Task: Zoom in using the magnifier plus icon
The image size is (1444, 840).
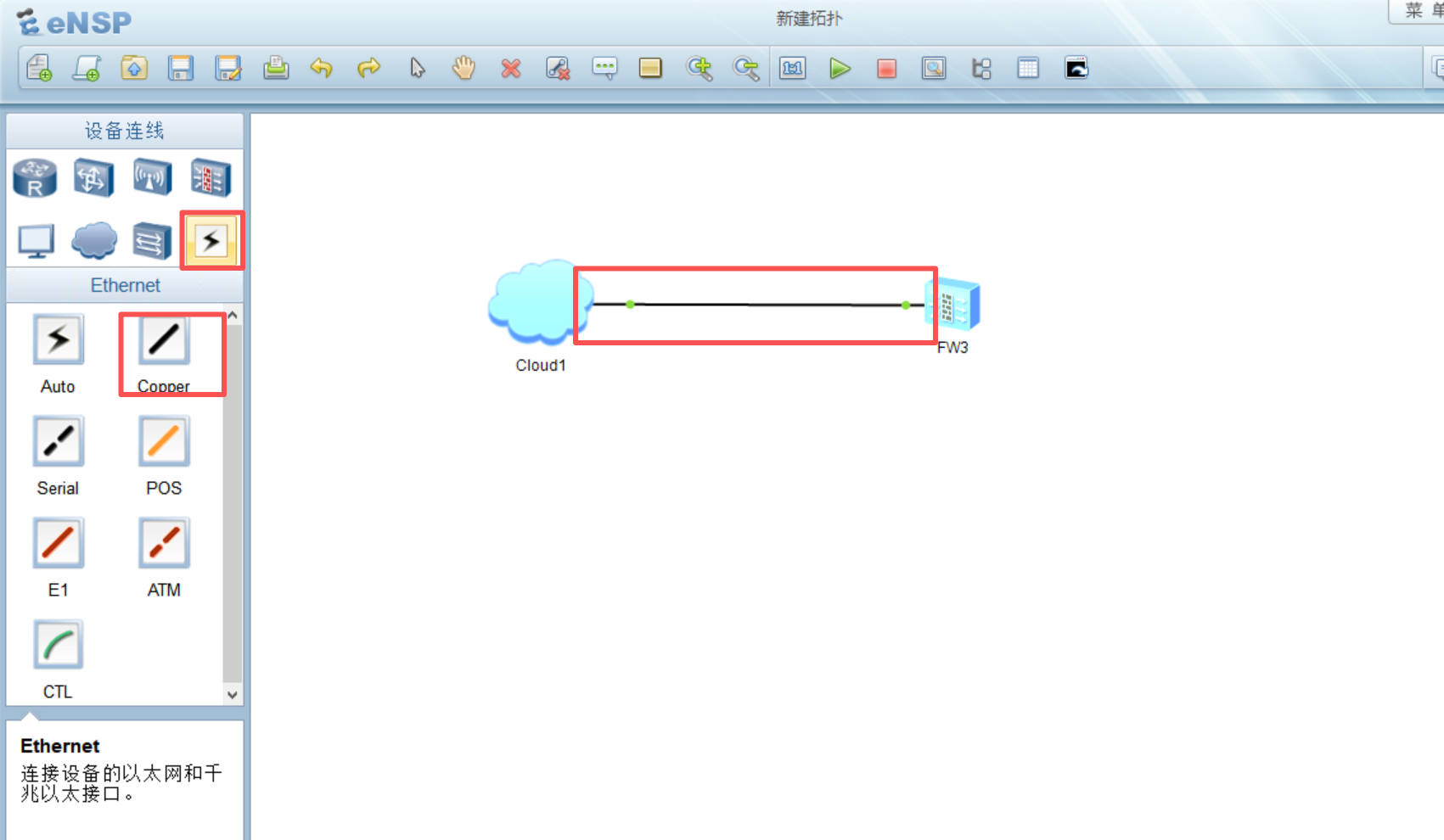Action: pyautogui.click(x=699, y=69)
